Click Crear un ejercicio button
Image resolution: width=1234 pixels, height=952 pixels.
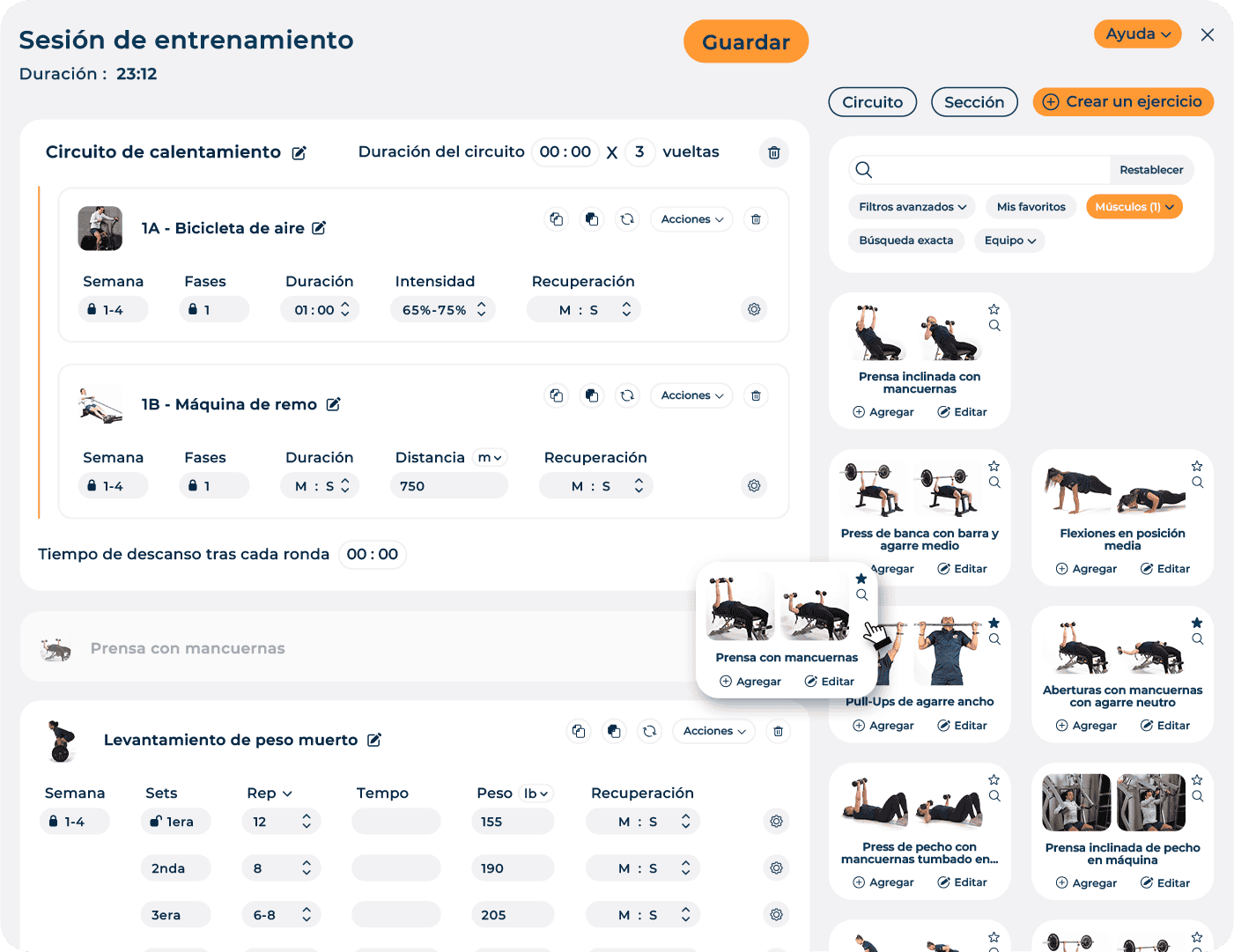tap(1123, 102)
